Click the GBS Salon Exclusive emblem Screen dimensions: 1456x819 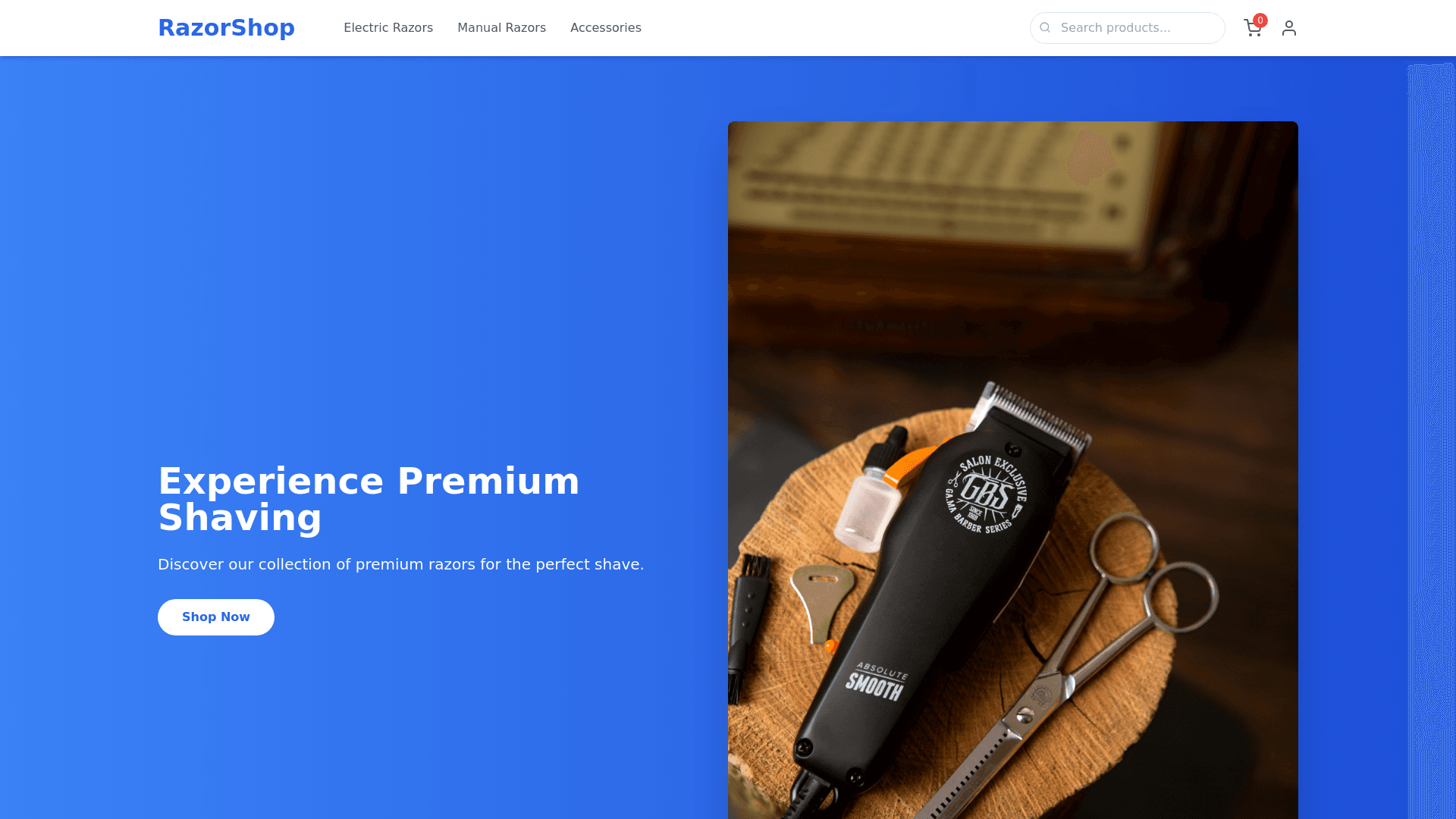point(987,494)
